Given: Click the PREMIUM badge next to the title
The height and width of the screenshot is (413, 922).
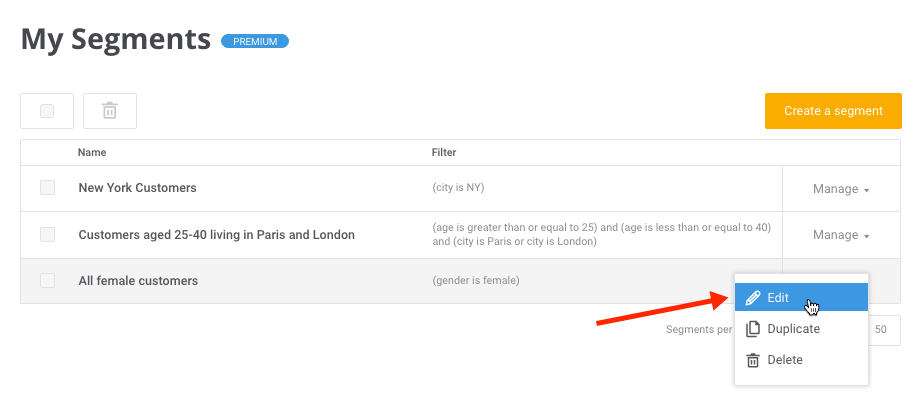Looking at the screenshot, I should tap(255, 41).
